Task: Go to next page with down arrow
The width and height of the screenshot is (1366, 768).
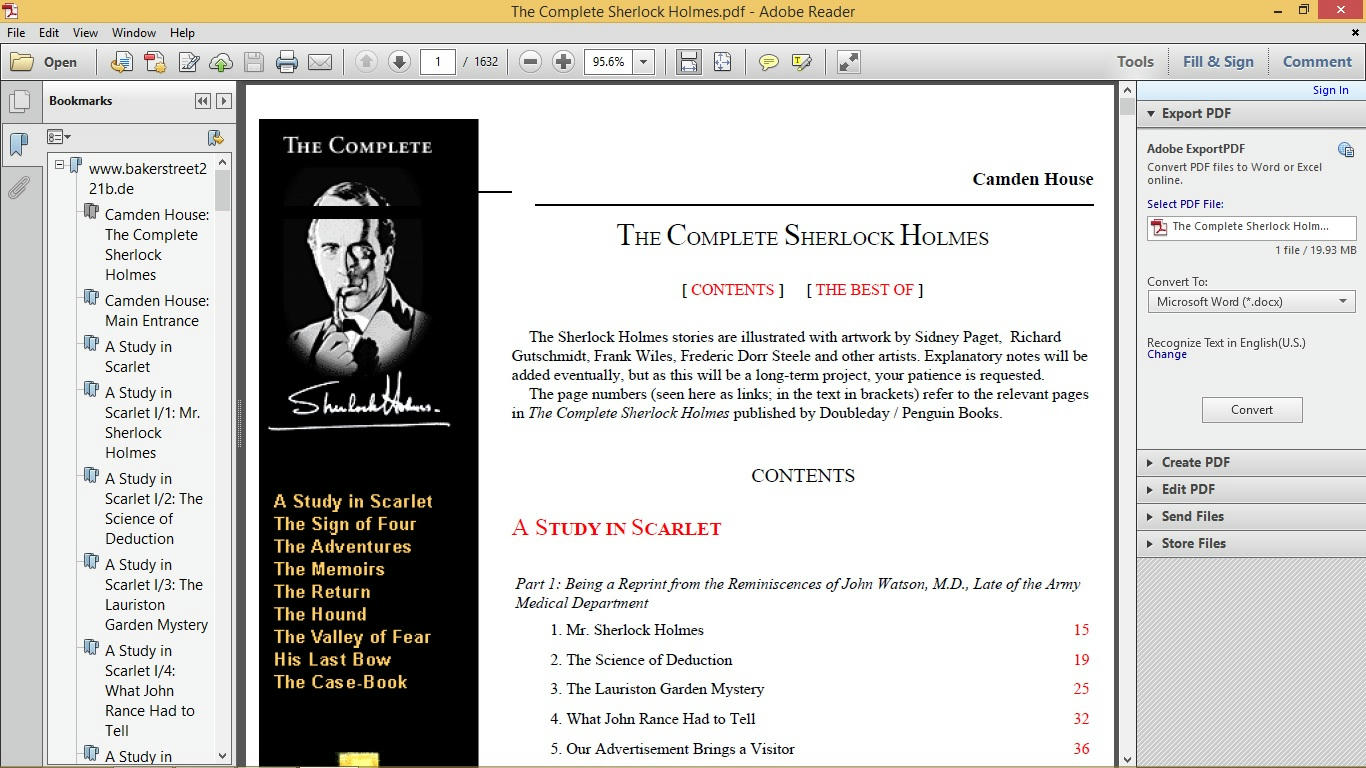Action: click(399, 62)
